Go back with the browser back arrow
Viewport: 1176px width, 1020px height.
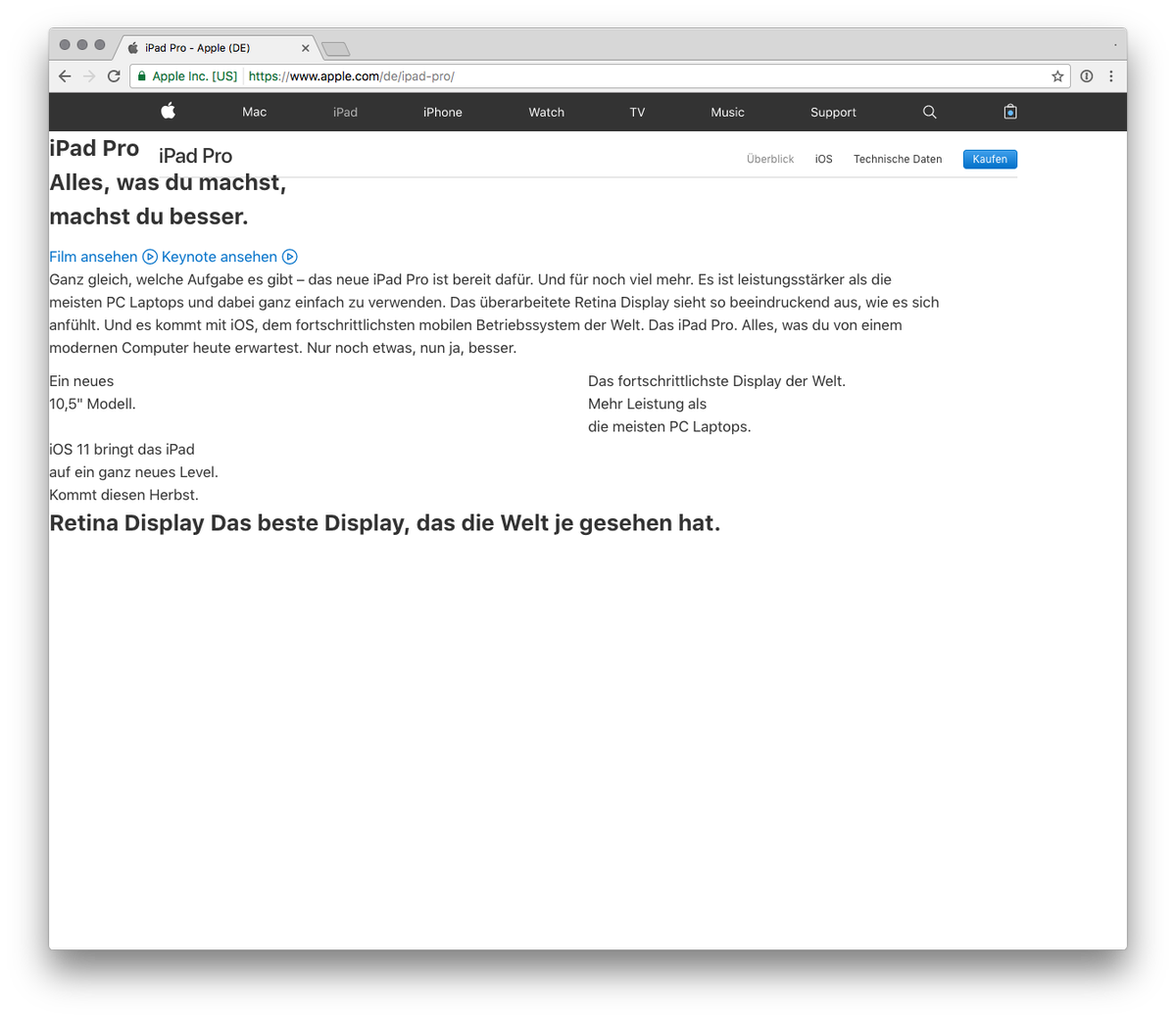click(x=65, y=76)
